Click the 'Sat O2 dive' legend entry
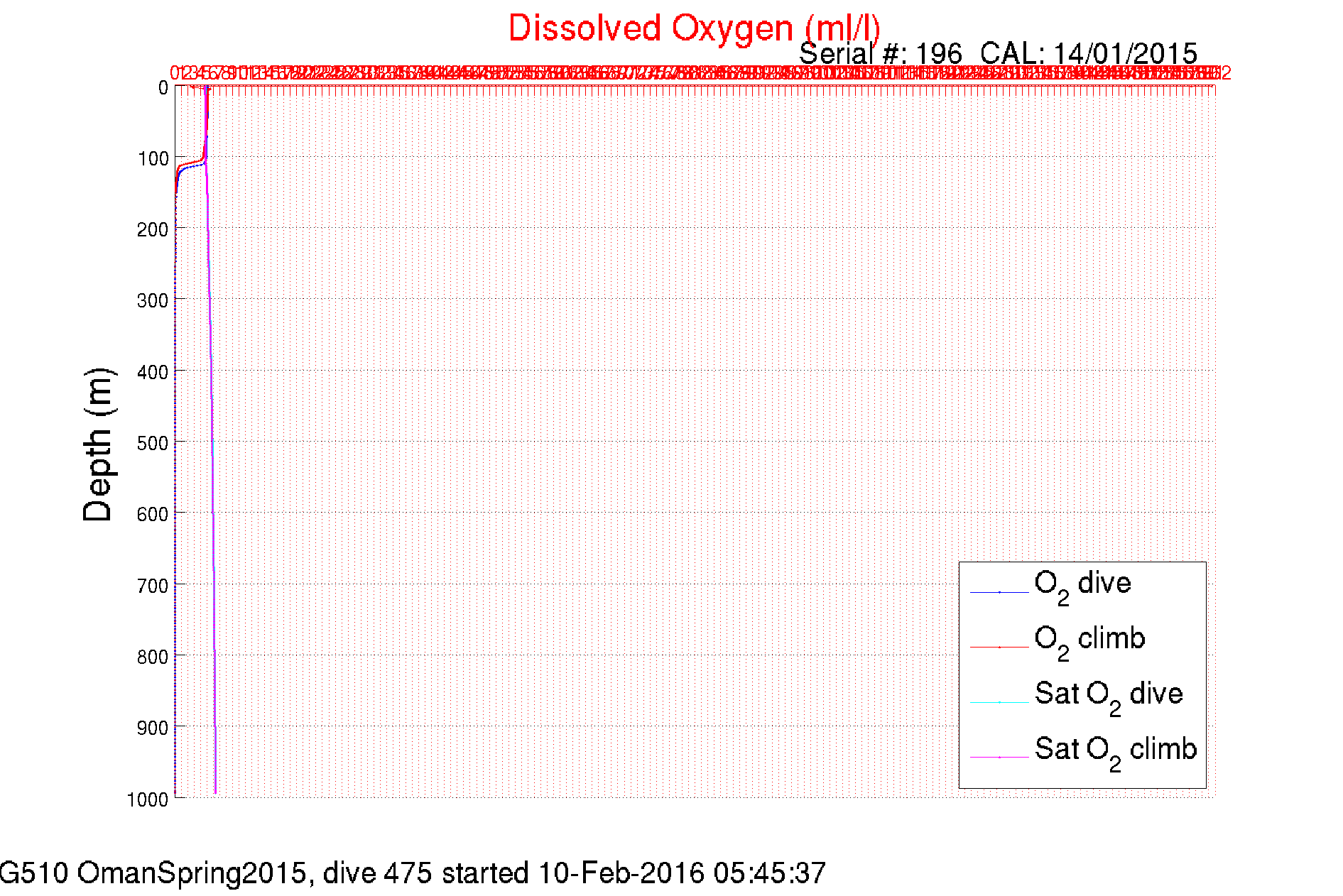 click(x=1109, y=697)
